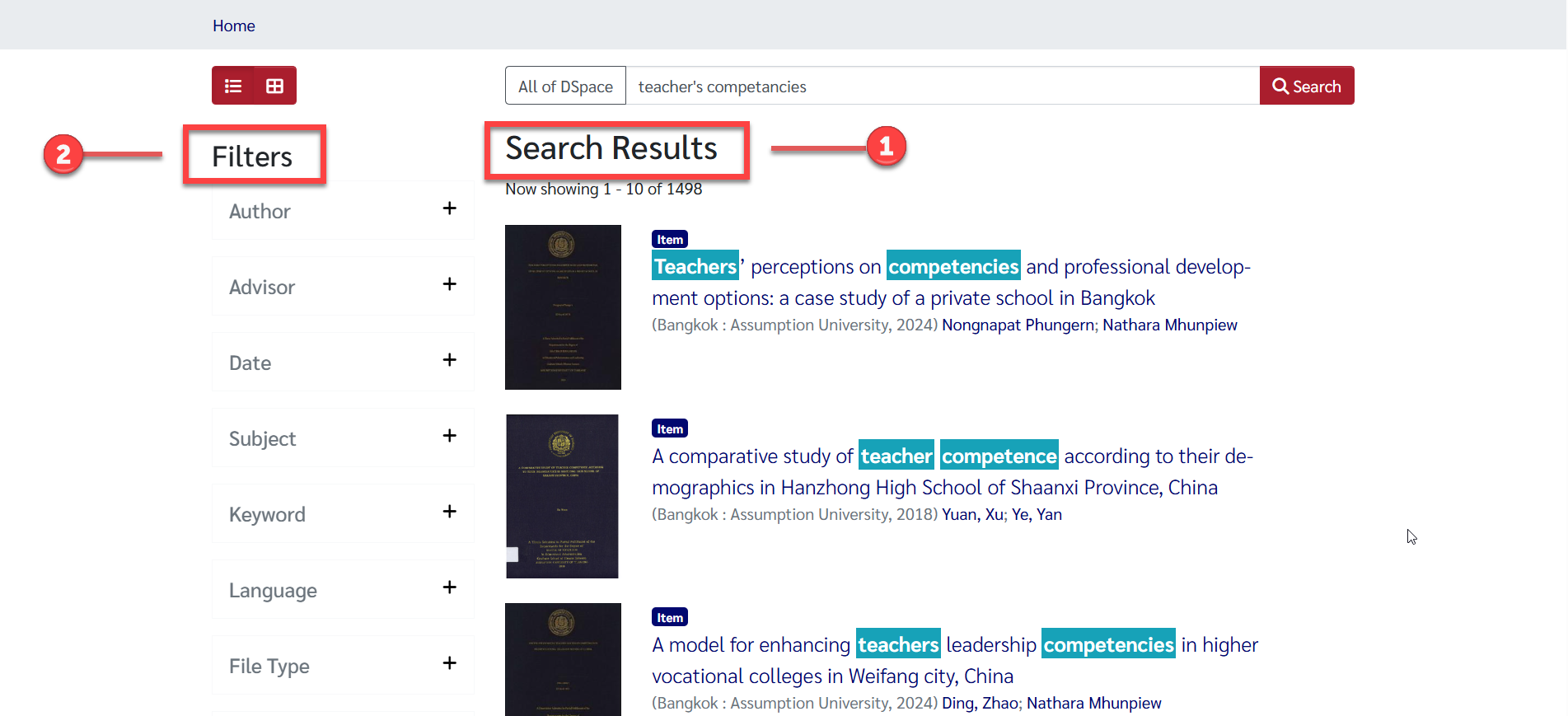Switch to grid view layout
Viewport: 1568px width, 716px height.
(x=274, y=86)
